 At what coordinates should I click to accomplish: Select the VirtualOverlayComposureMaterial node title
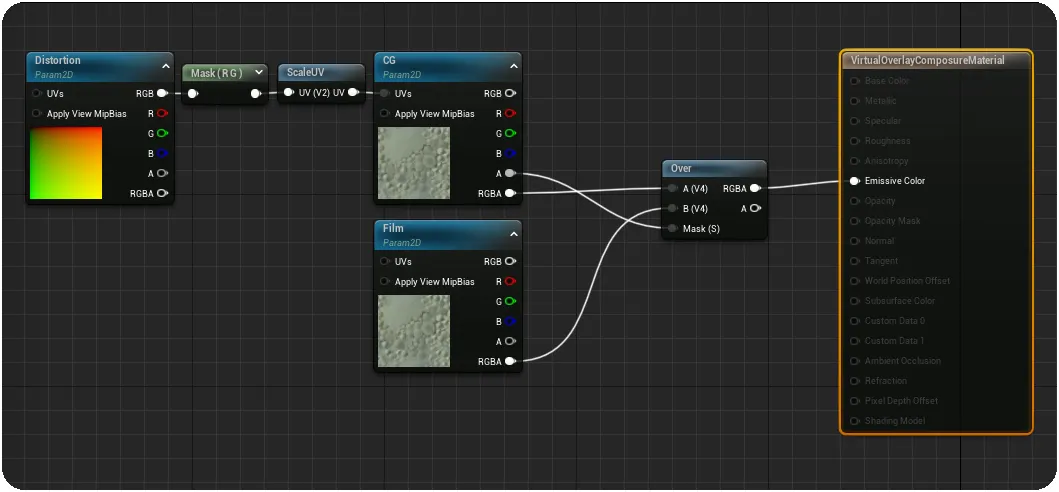point(927,60)
